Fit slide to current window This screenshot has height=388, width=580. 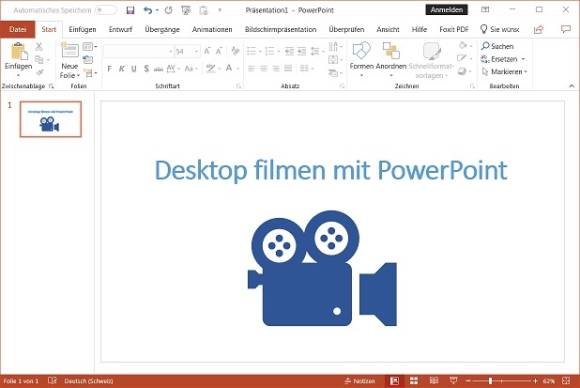[566, 381]
